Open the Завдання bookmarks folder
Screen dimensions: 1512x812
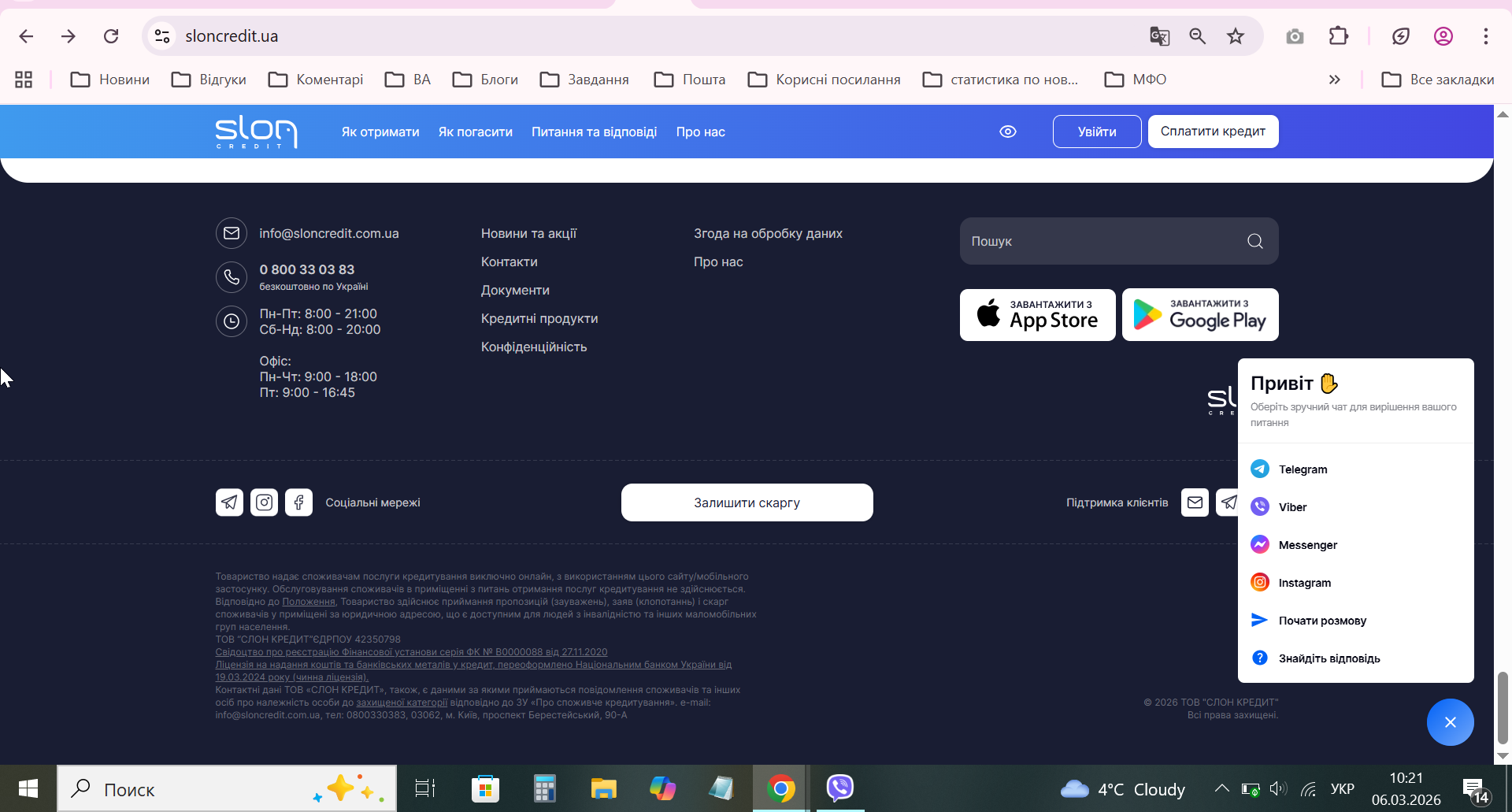[x=584, y=80]
